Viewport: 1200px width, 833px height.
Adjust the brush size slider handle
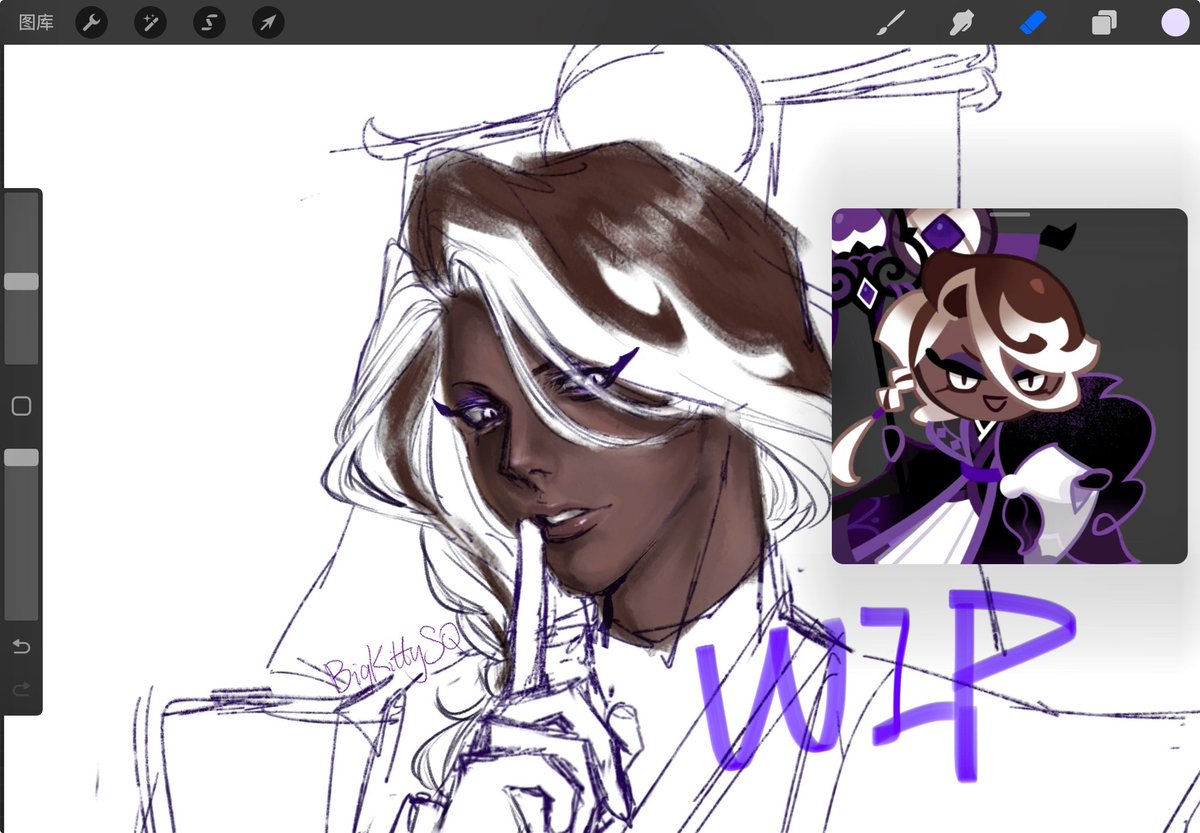22,281
